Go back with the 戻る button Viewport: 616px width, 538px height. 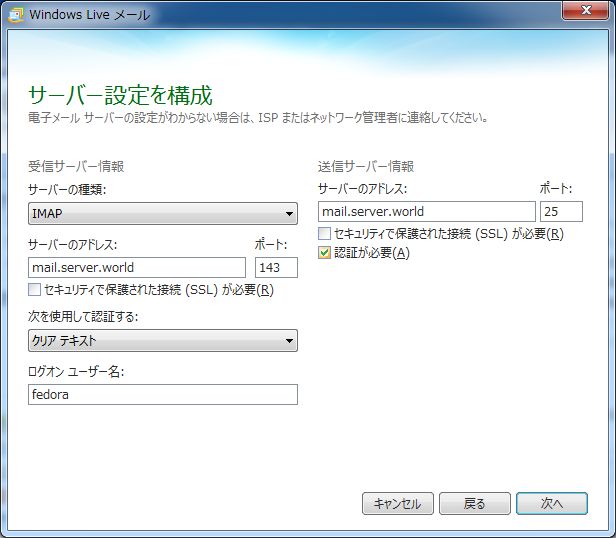click(x=475, y=503)
